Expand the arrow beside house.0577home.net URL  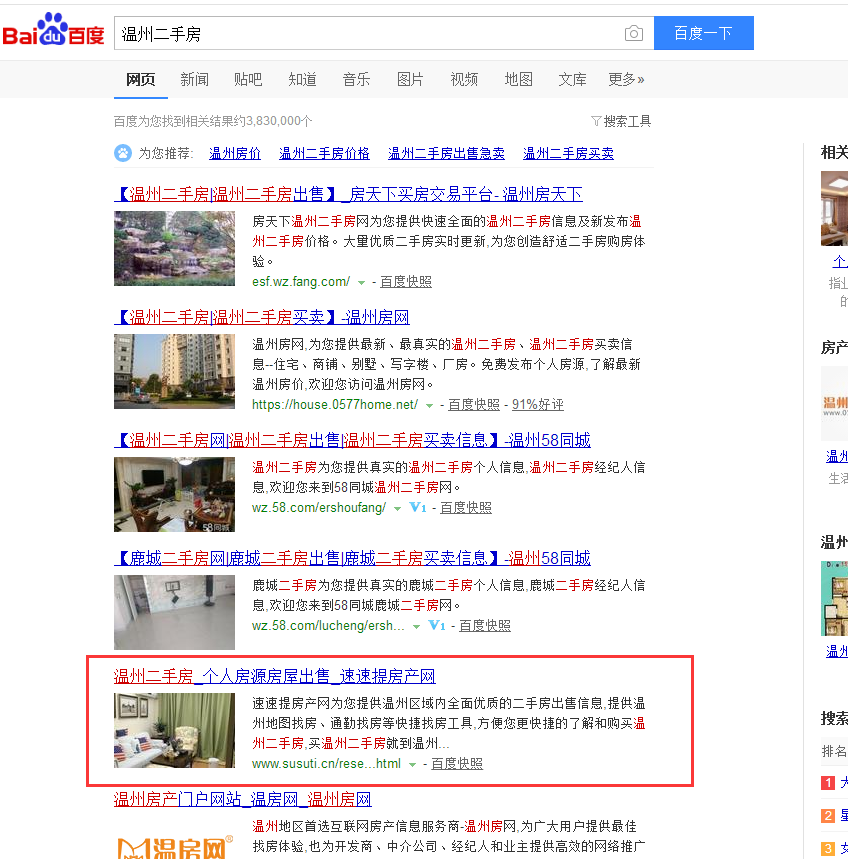pos(429,404)
